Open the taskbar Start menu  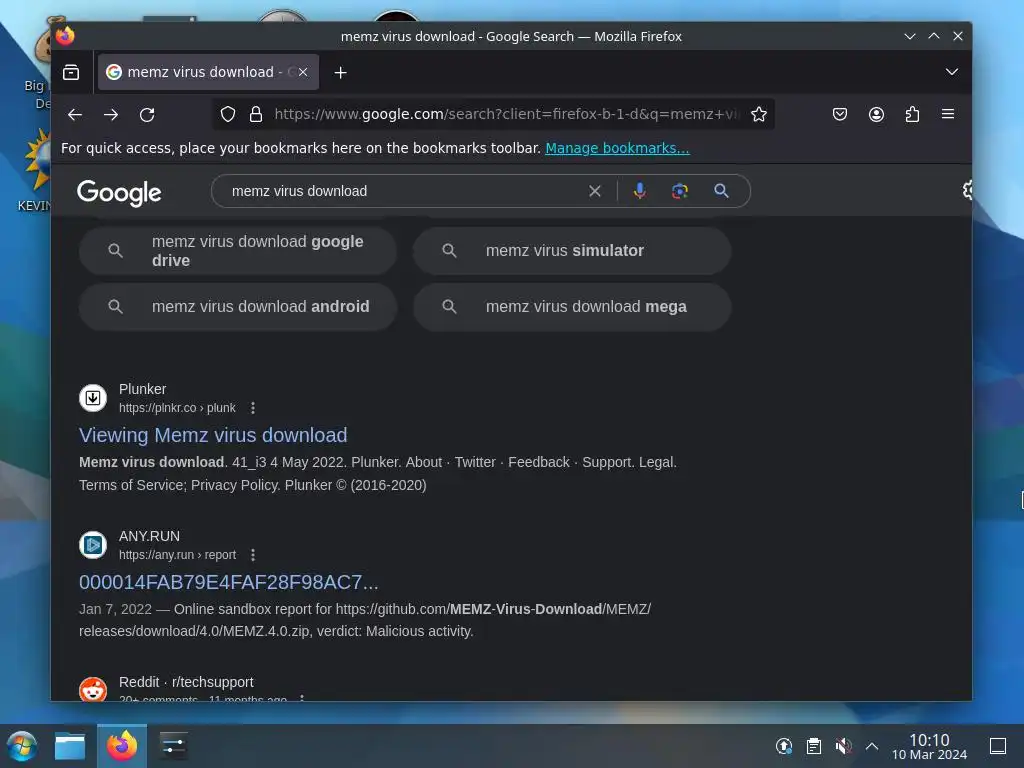pyautogui.click(x=22, y=746)
